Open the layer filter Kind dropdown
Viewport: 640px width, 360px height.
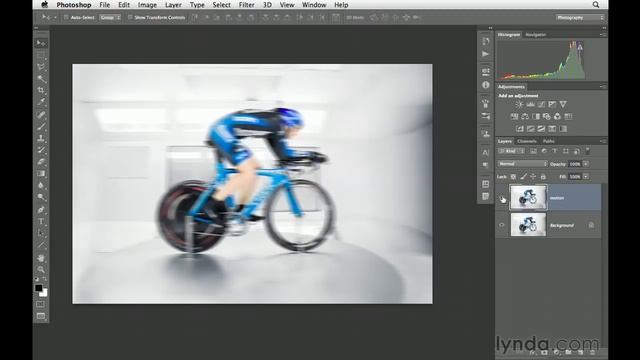tap(511, 151)
